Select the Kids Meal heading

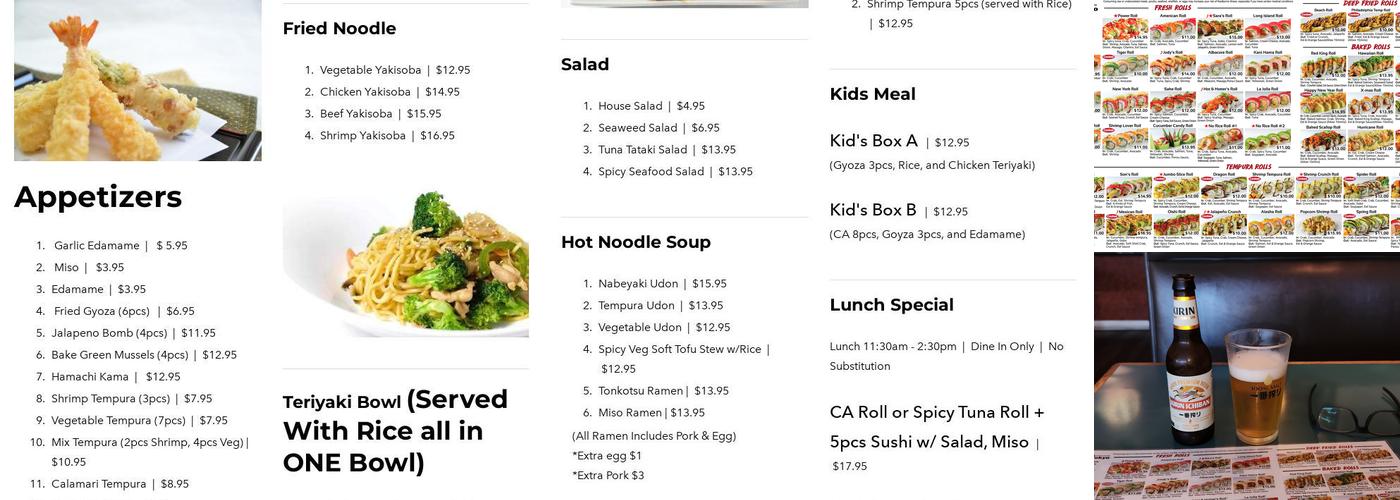[872, 94]
